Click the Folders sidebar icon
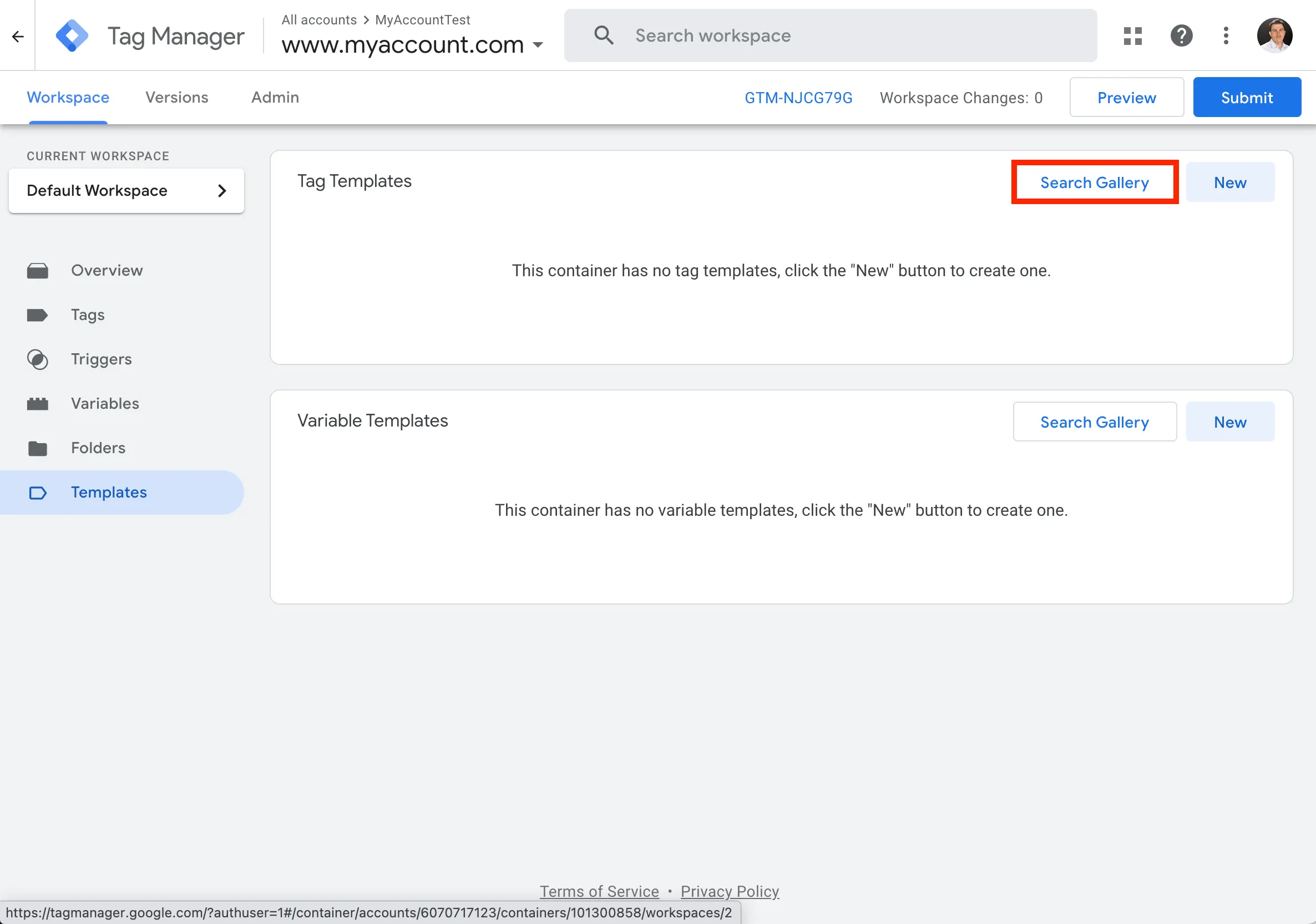Image resolution: width=1316 pixels, height=924 pixels. point(38,448)
